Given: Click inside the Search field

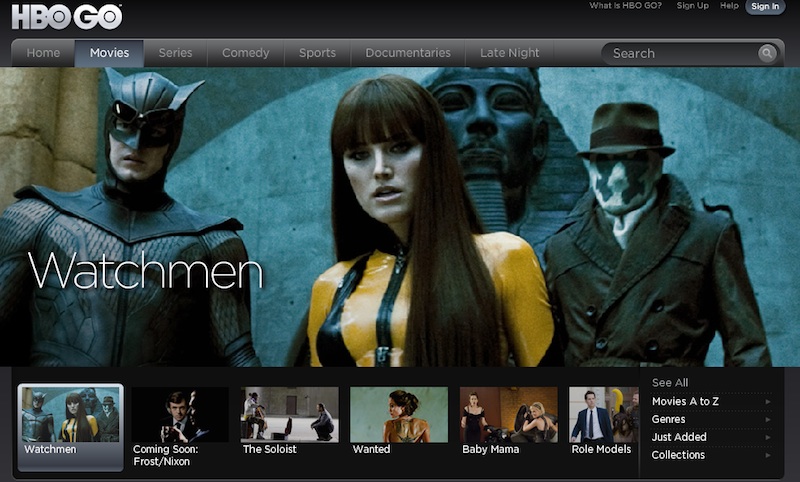Looking at the screenshot, I should pos(680,54).
